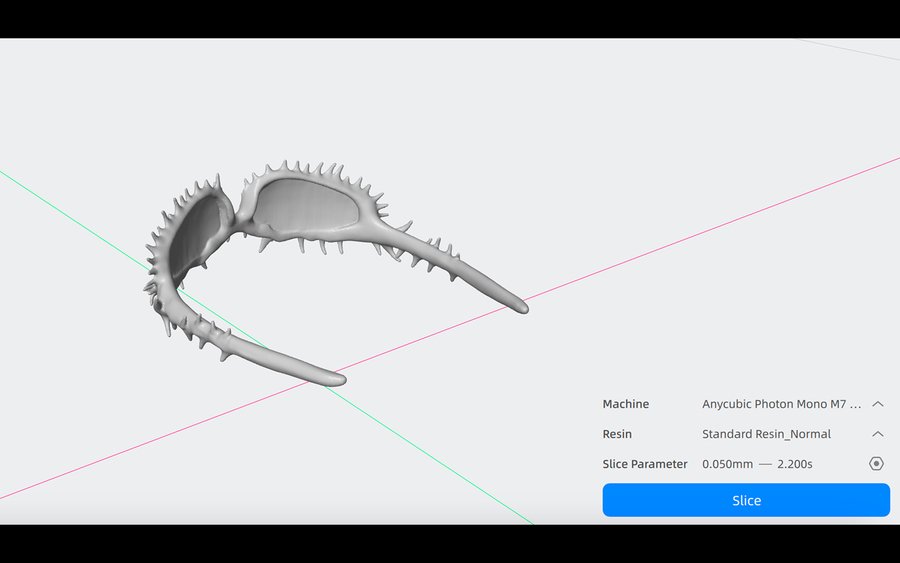Open the Slice Parameter settings hexagon icon
Viewport: 900px width, 563px height.
click(x=876, y=464)
